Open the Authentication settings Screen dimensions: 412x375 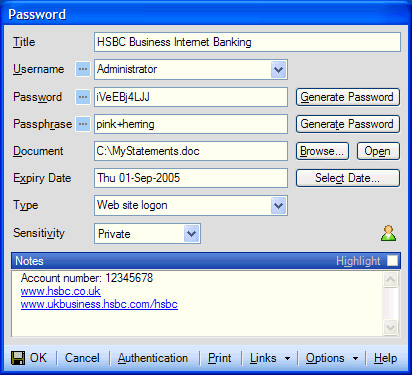[x=153, y=358]
